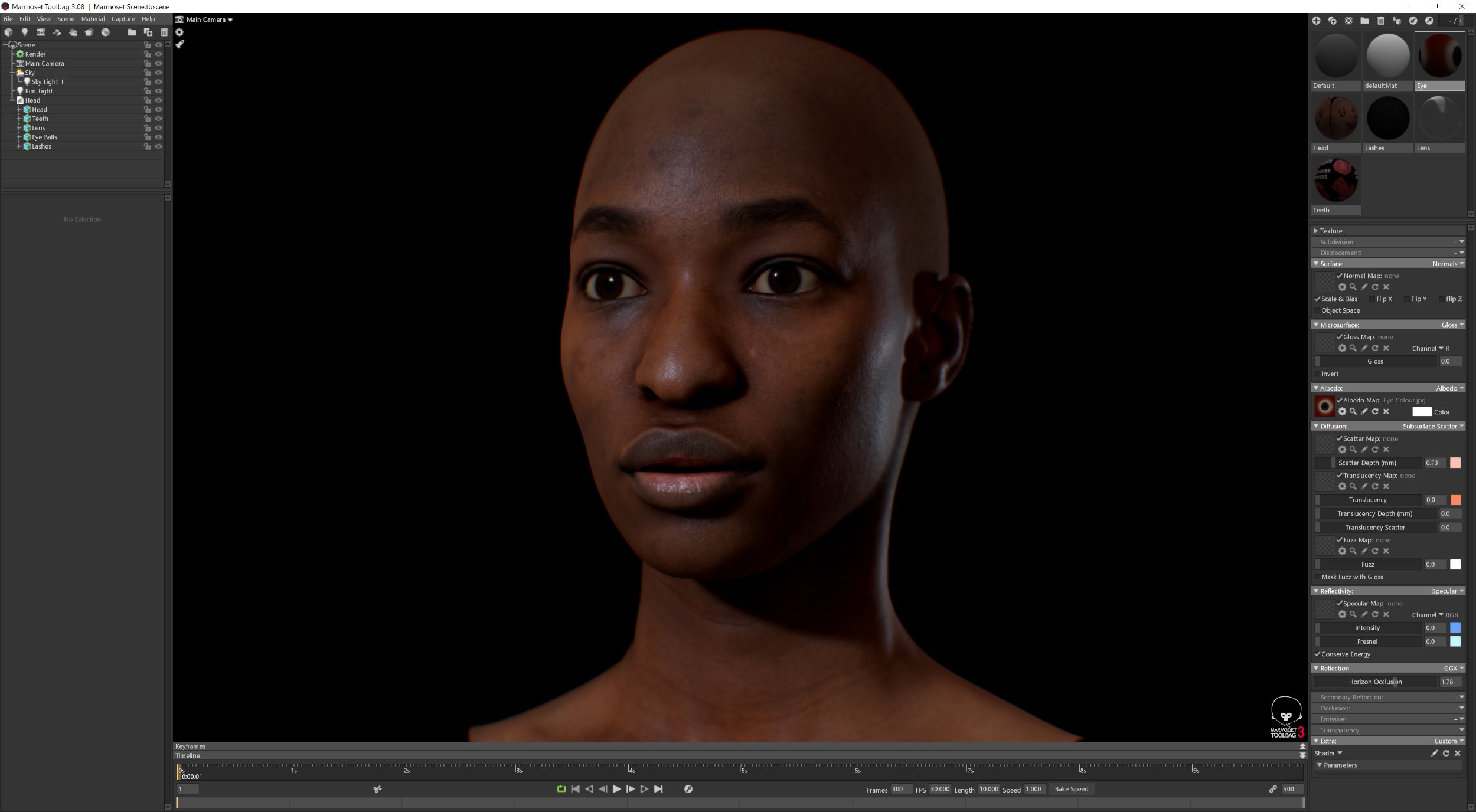This screenshot has height=812, width=1476.
Task: Enable the Flip Y normal map option
Action: (1409, 299)
